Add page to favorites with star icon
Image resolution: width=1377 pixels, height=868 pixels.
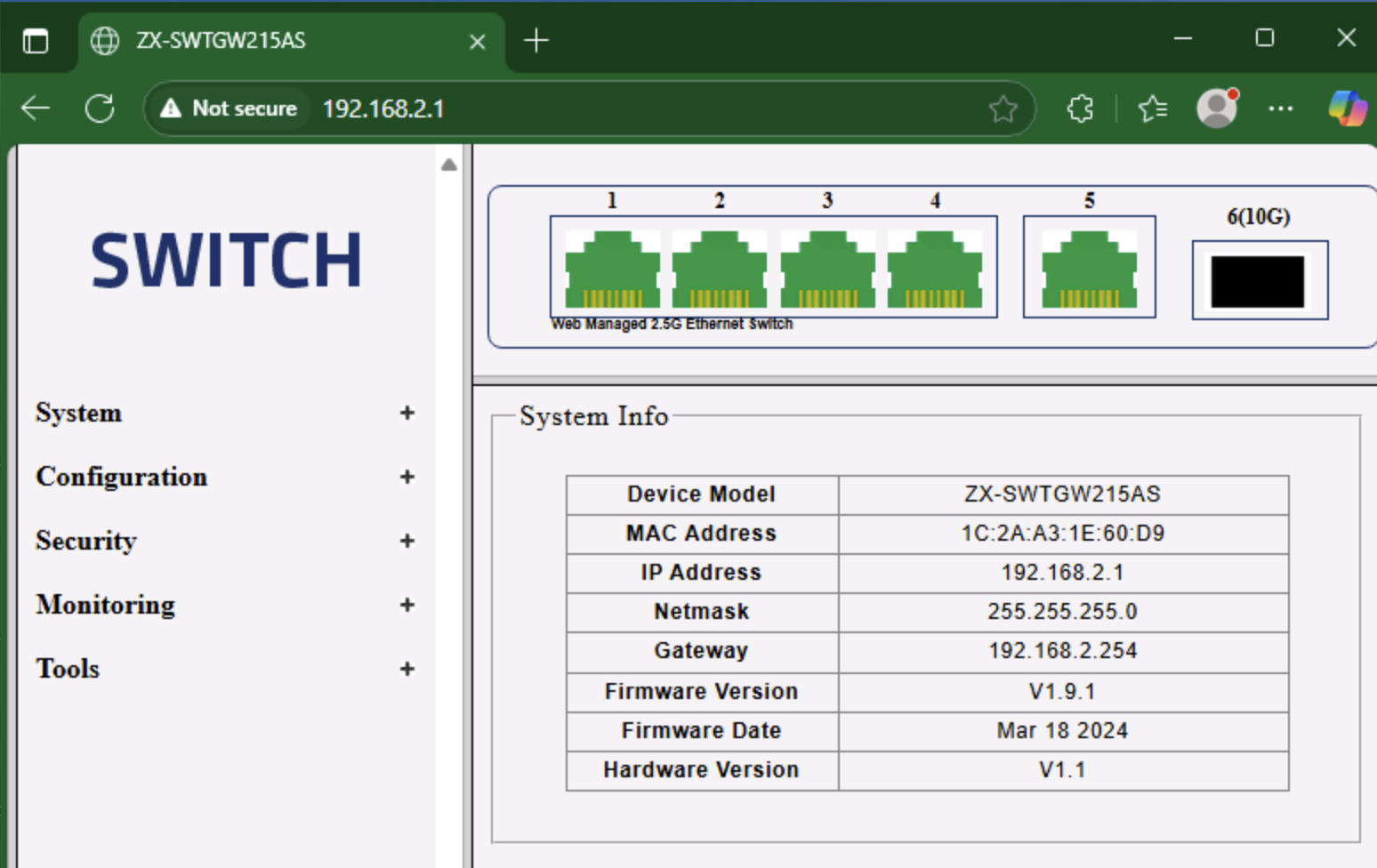pos(1003,108)
